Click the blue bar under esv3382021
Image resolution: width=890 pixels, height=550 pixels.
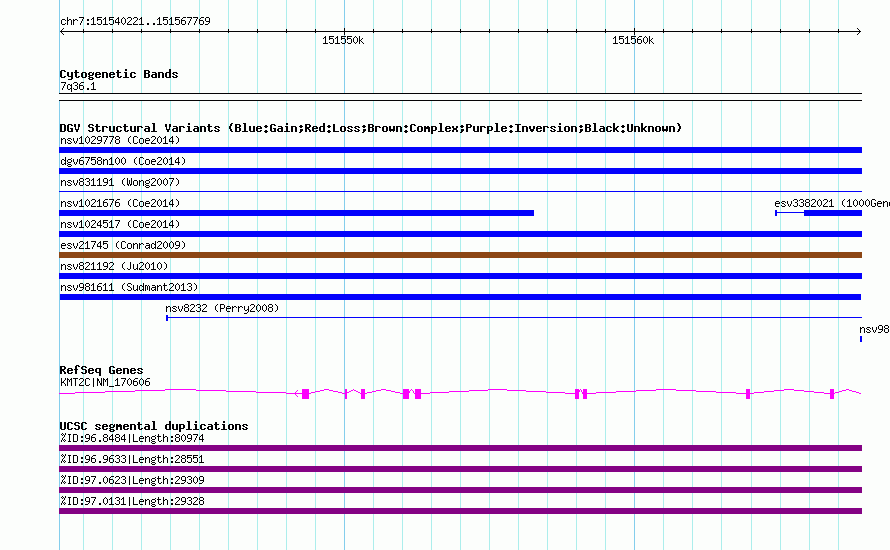pos(833,213)
